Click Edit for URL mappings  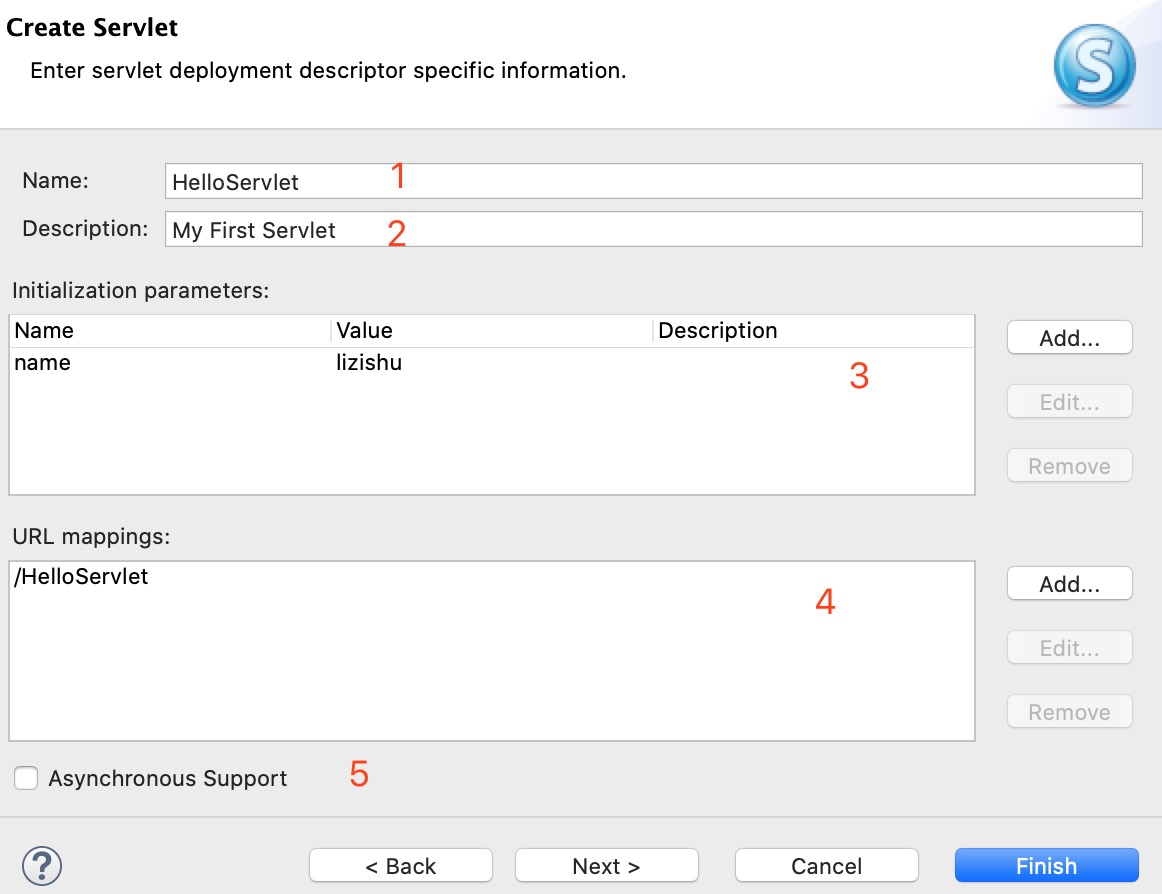point(1069,648)
